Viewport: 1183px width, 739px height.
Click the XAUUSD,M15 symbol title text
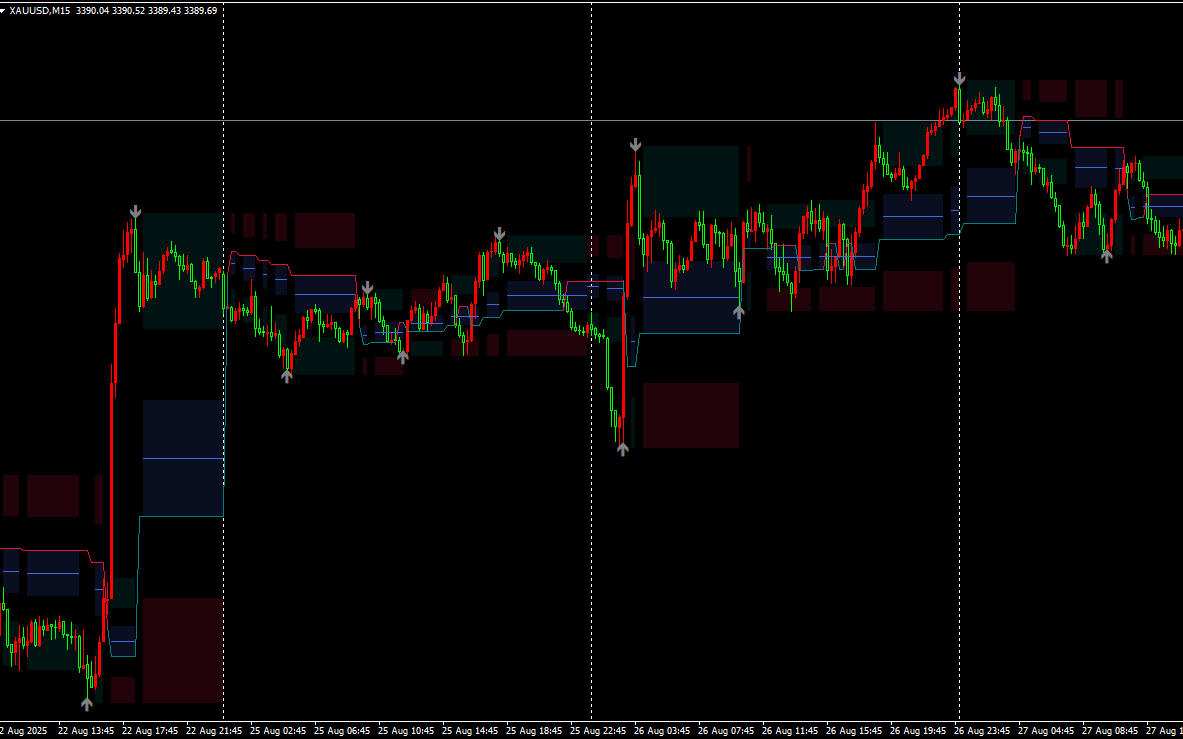[x=39, y=10]
